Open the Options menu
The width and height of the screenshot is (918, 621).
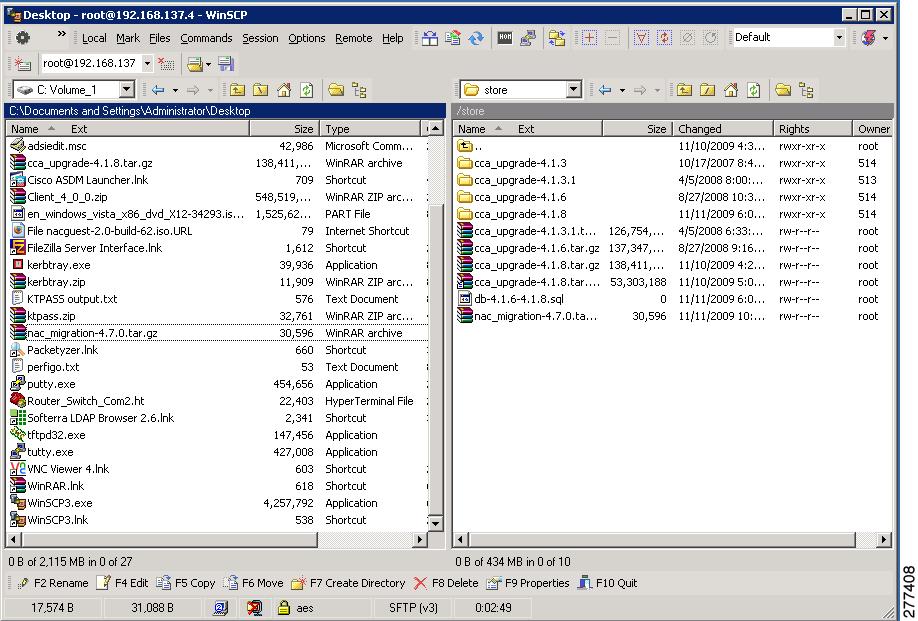306,38
